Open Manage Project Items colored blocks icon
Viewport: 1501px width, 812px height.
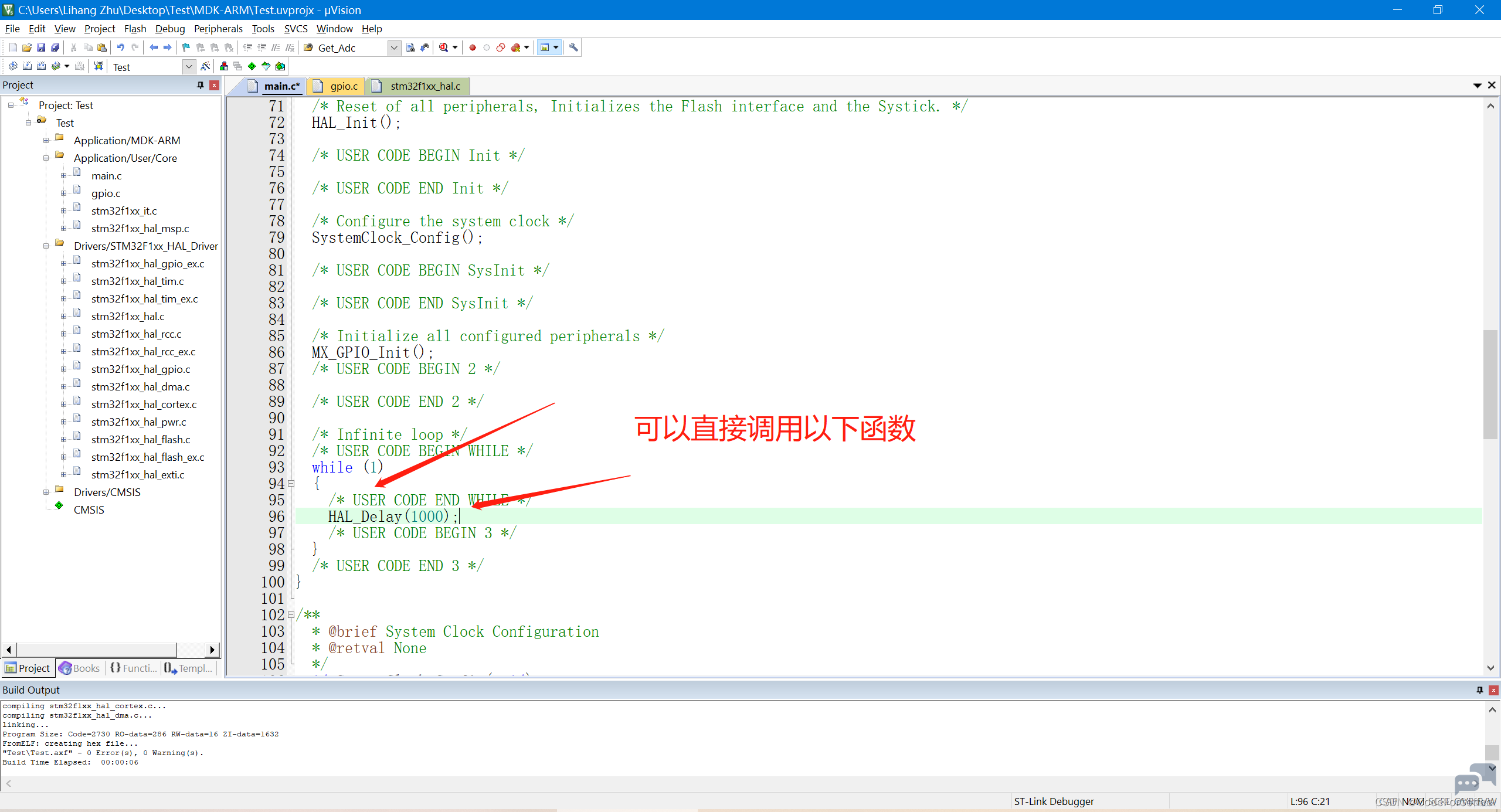click(x=224, y=66)
